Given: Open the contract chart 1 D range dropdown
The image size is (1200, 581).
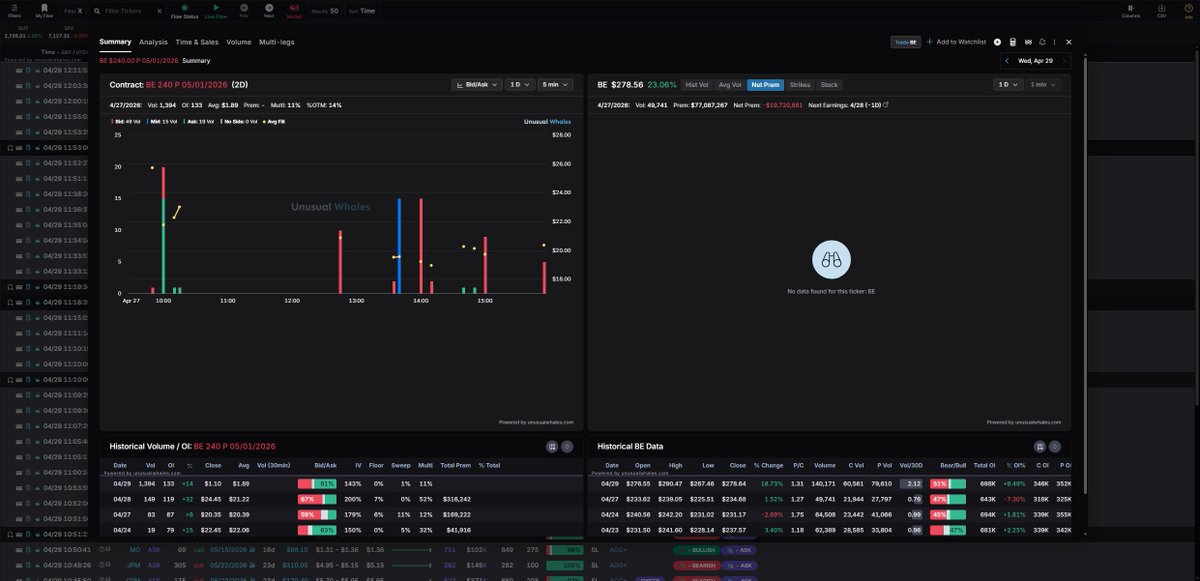Looking at the screenshot, I should [x=519, y=85].
